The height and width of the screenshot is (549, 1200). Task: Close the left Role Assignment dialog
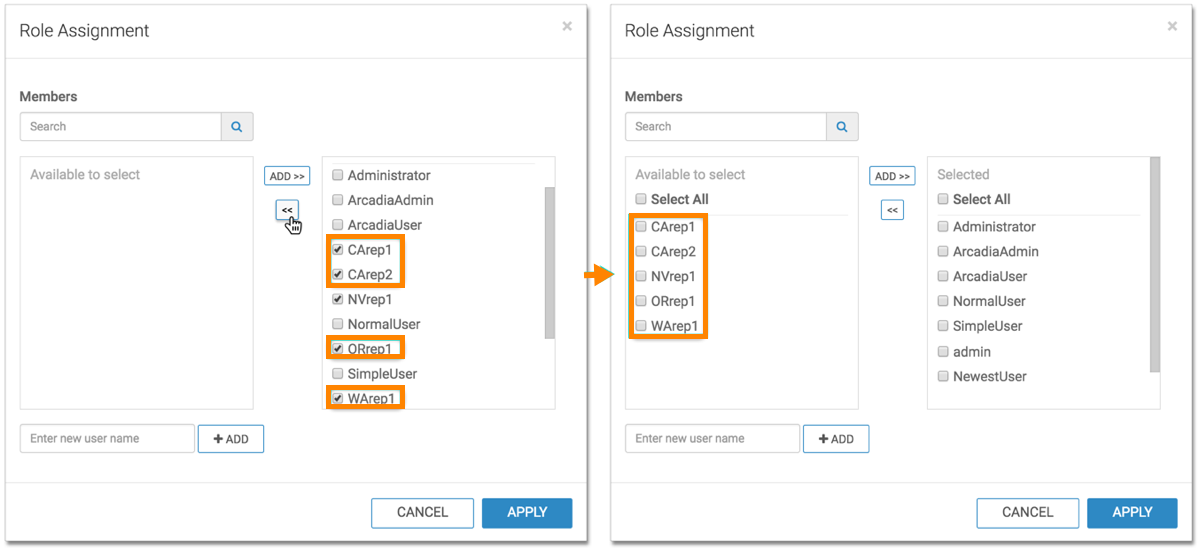pyautogui.click(x=567, y=26)
